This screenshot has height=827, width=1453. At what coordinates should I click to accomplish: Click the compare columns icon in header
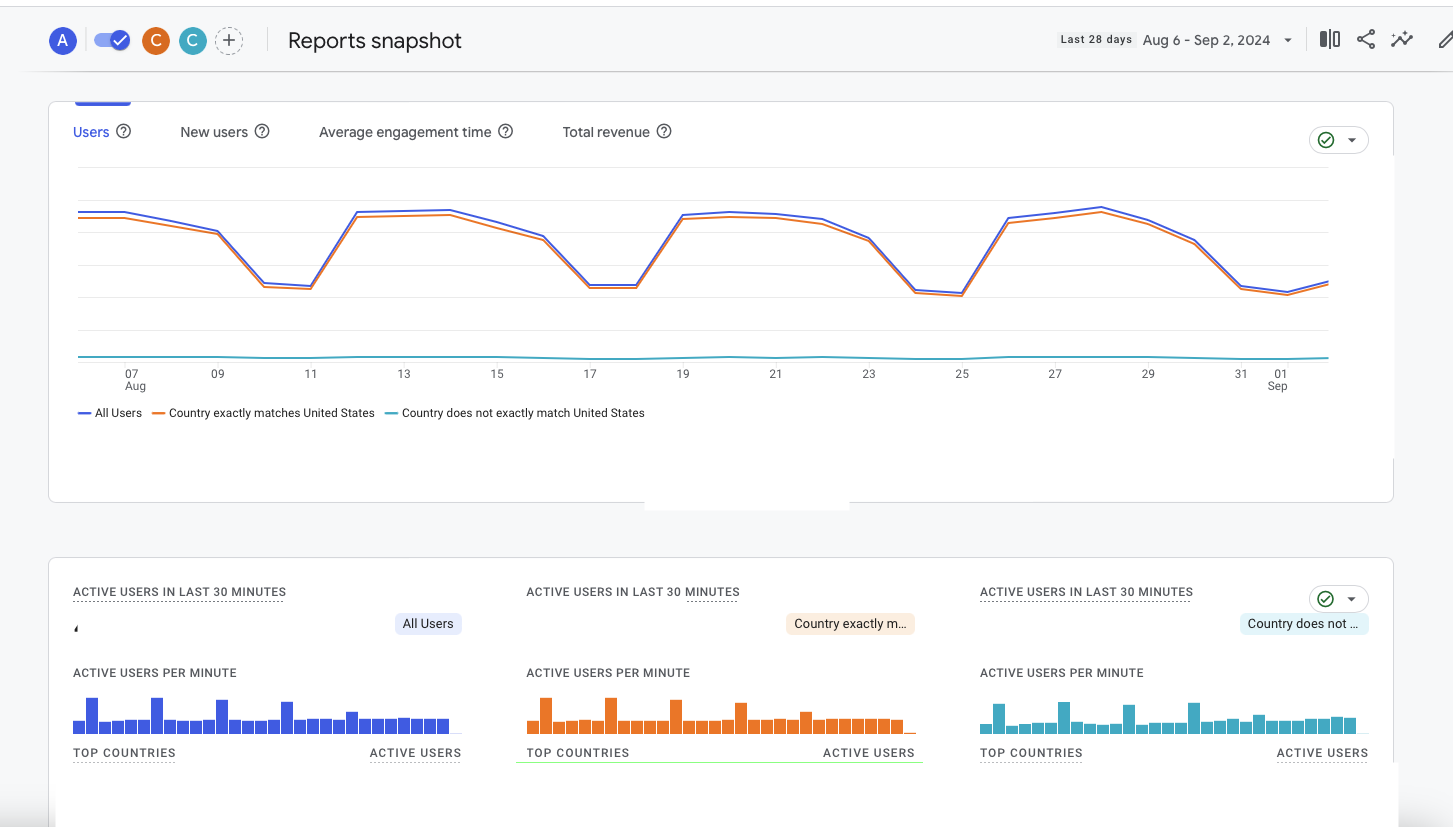[x=1329, y=40]
